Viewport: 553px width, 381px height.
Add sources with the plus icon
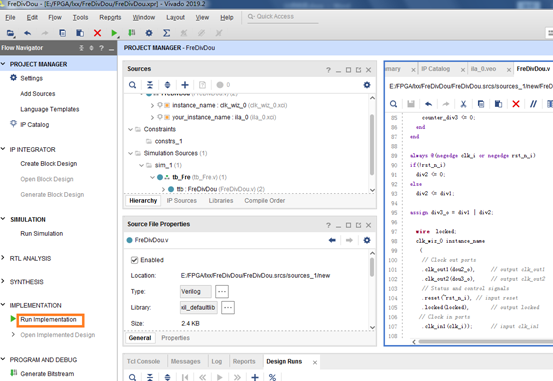pyautogui.click(x=185, y=85)
